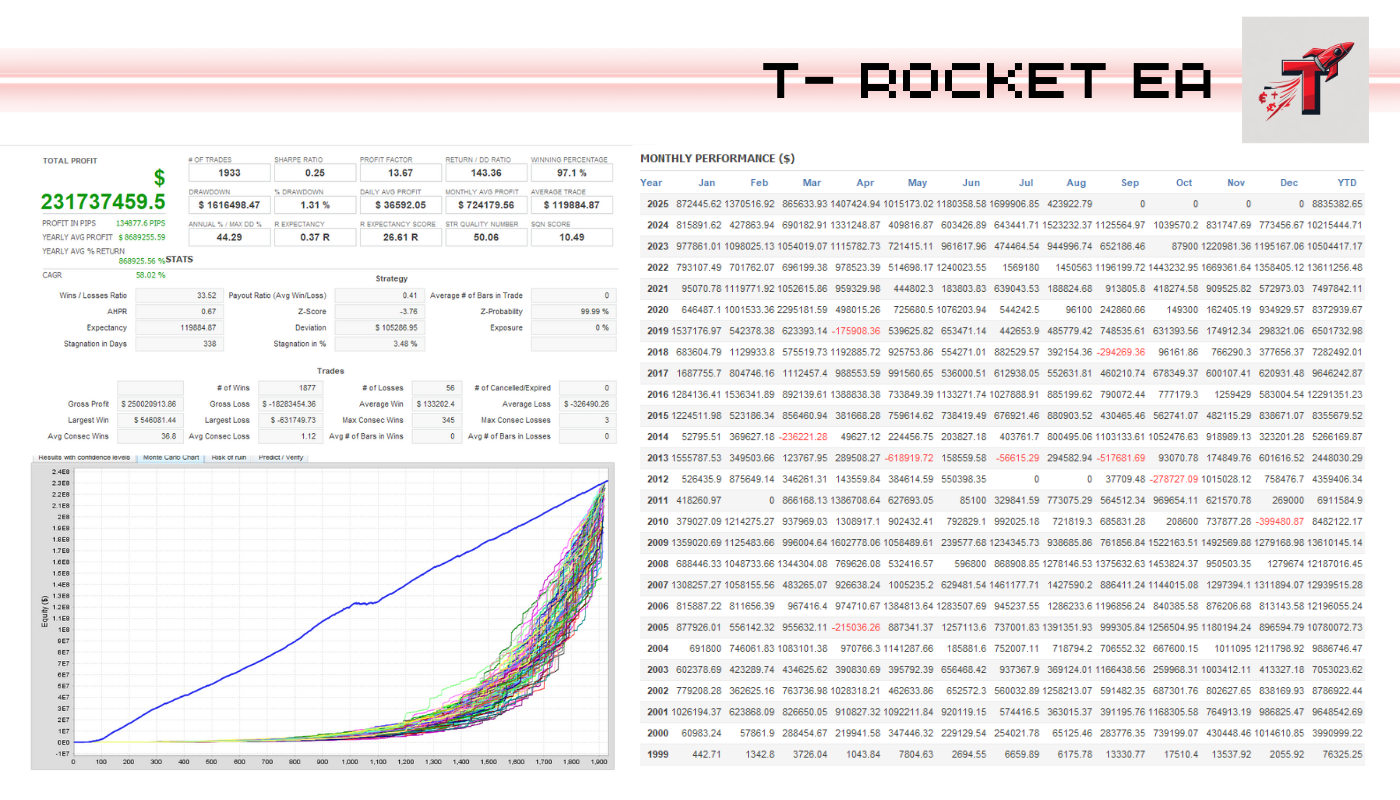Click the Z-Probability field 99.99 %
Viewport: 1400px width, 800px height.
coord(572,311)
